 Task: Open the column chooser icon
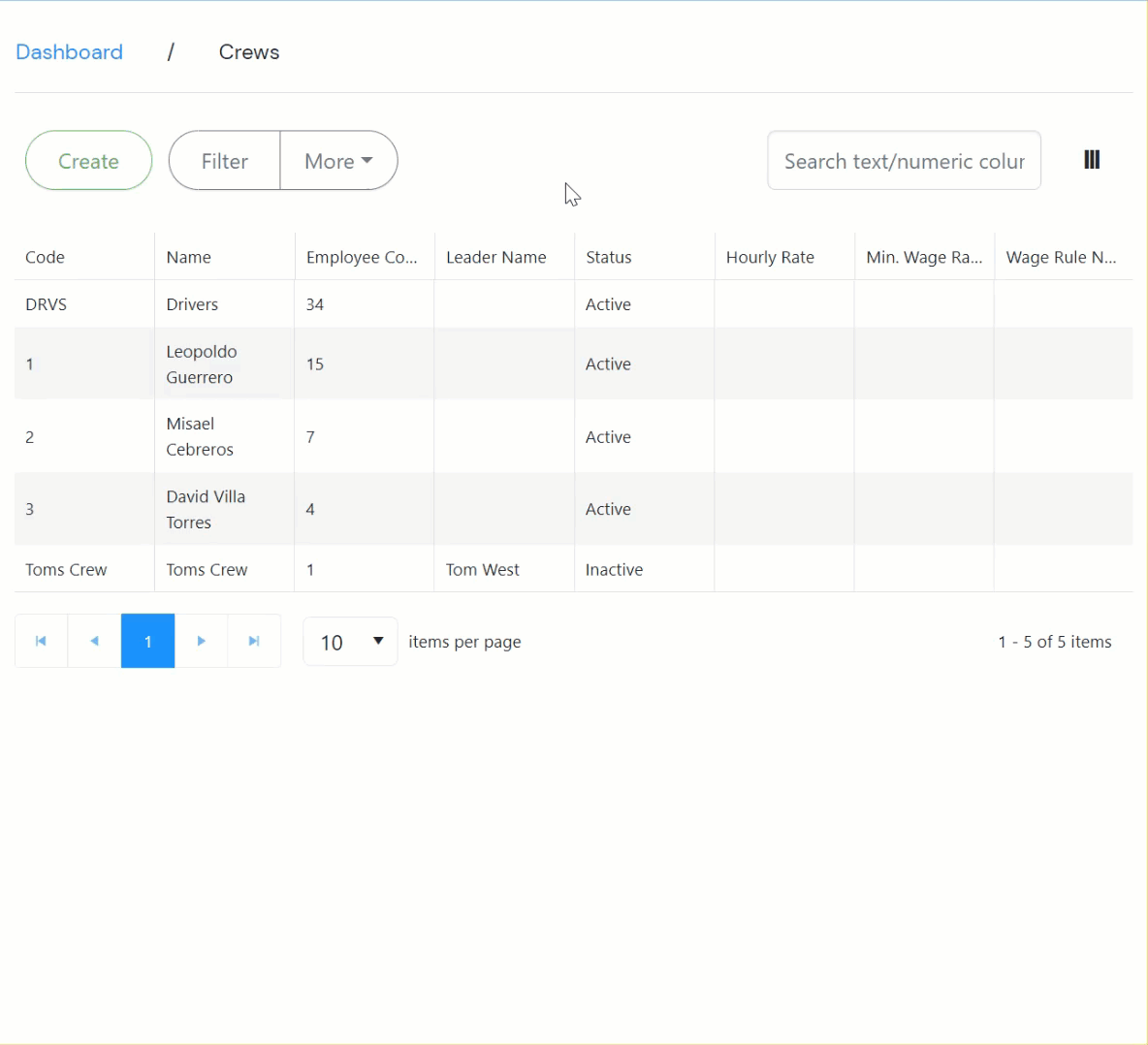1092,160
